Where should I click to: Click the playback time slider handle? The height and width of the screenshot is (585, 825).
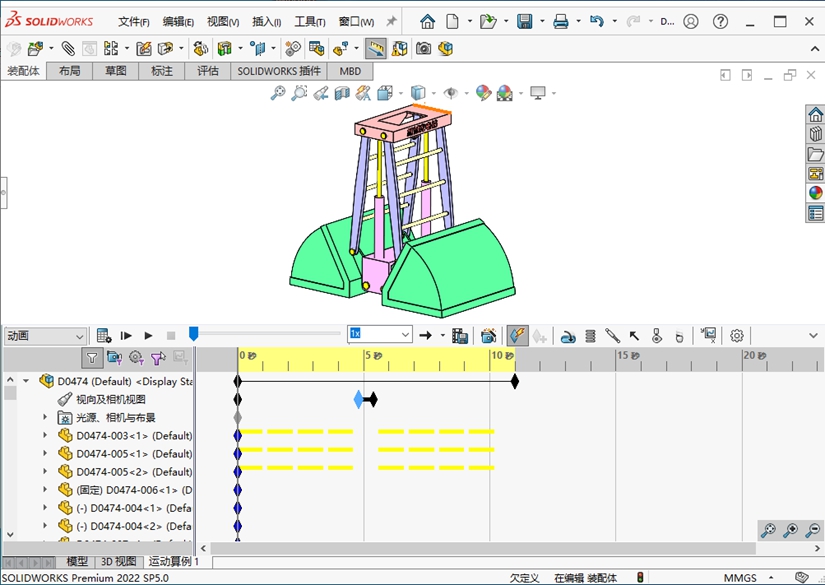(x=194, y=334)
